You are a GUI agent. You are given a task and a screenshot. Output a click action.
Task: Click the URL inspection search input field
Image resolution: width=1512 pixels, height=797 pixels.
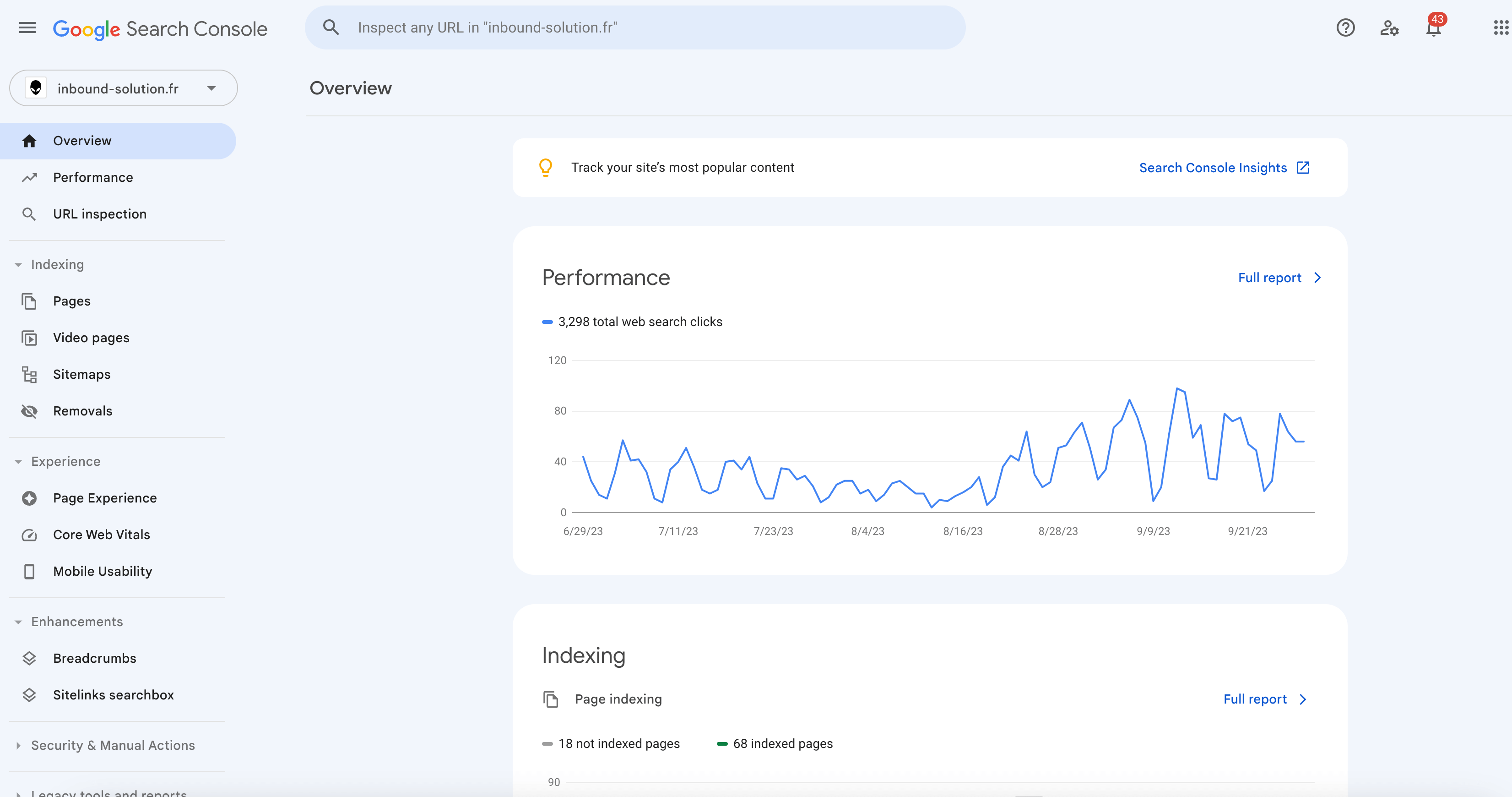coord(637,27)
